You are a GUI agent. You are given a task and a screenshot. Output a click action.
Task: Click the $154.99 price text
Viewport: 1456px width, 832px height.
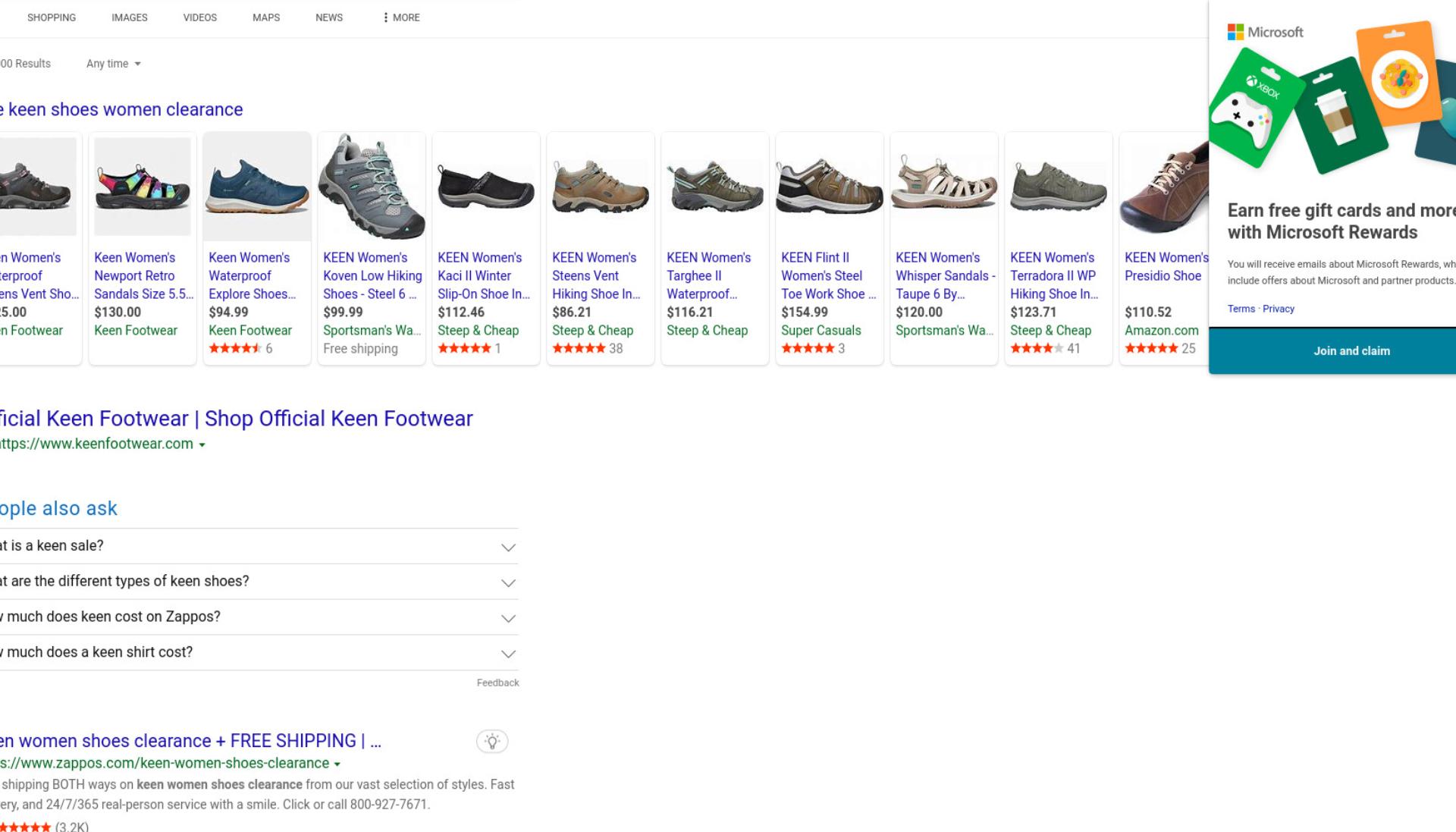(x=805, y=312)
